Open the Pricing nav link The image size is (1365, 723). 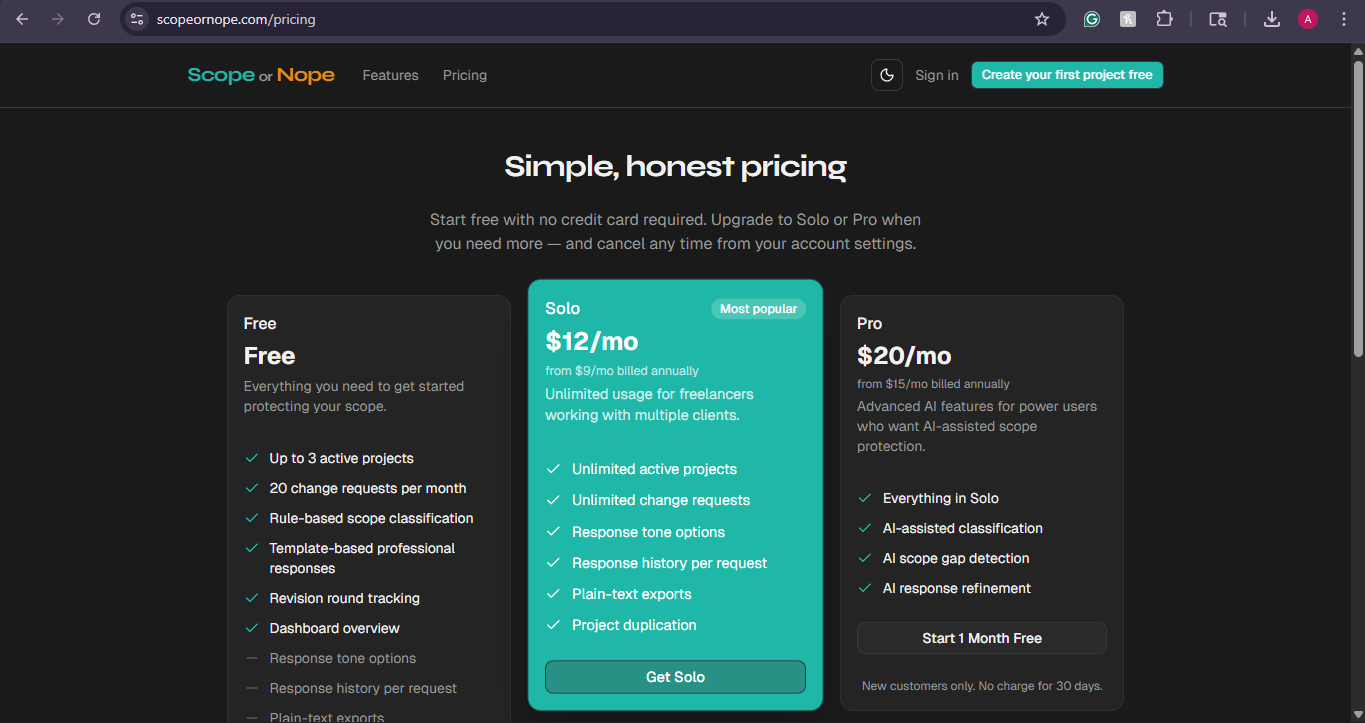[465, 75]
